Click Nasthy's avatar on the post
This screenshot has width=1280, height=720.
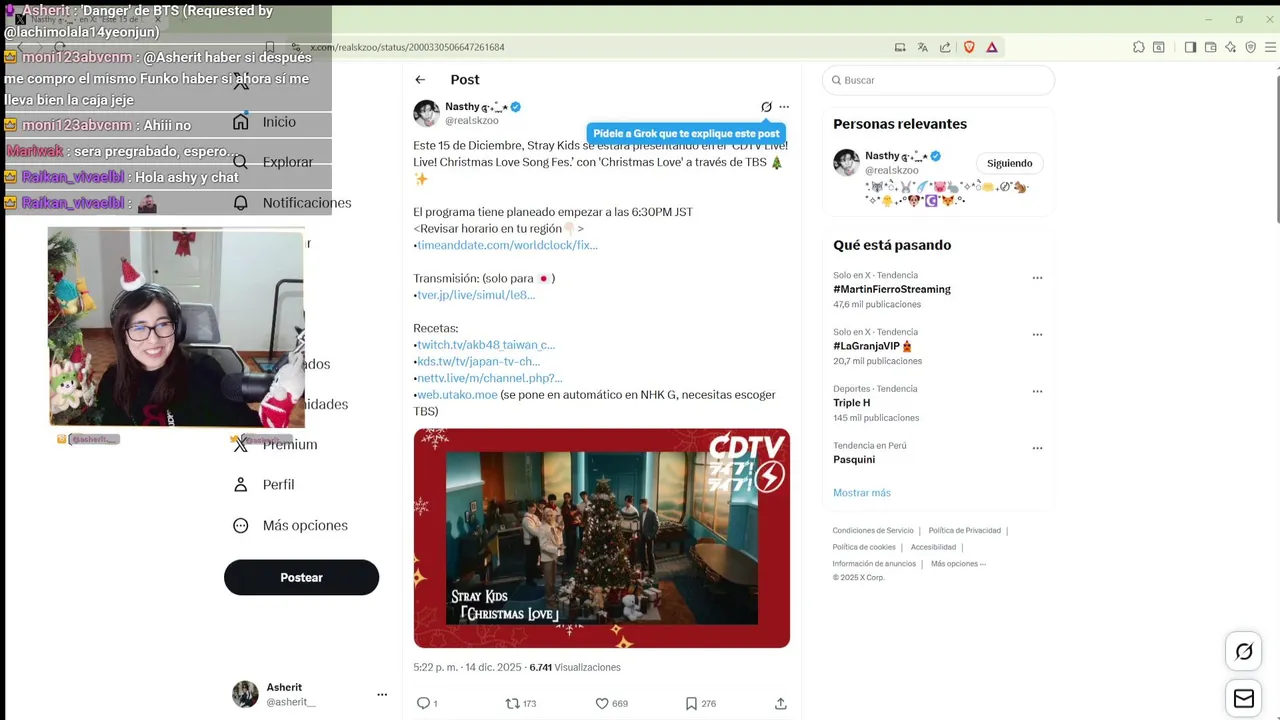[x=427, y=113]
